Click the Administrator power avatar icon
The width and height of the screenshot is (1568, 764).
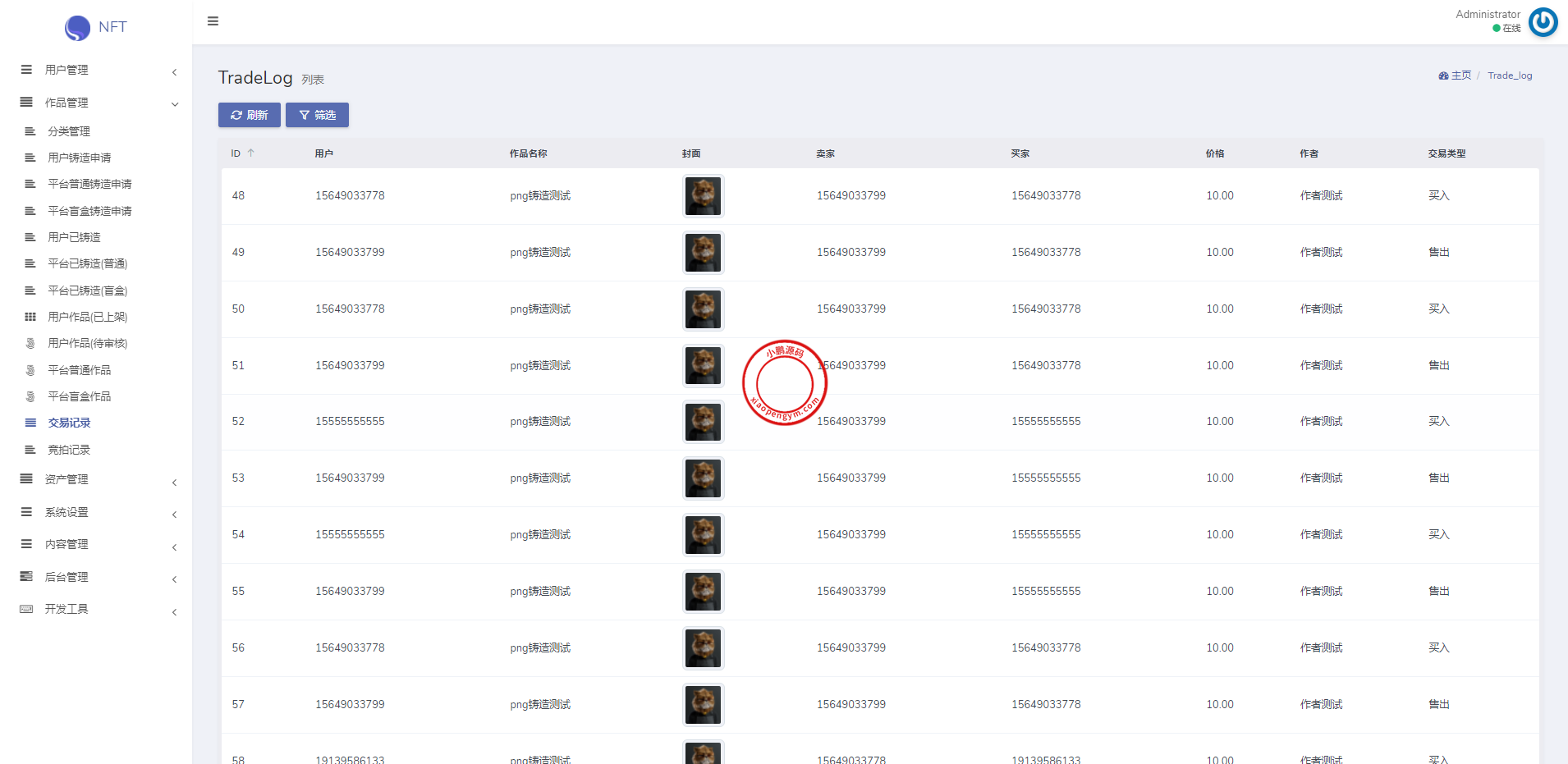pyautogui.click(x=1543, y=22)
